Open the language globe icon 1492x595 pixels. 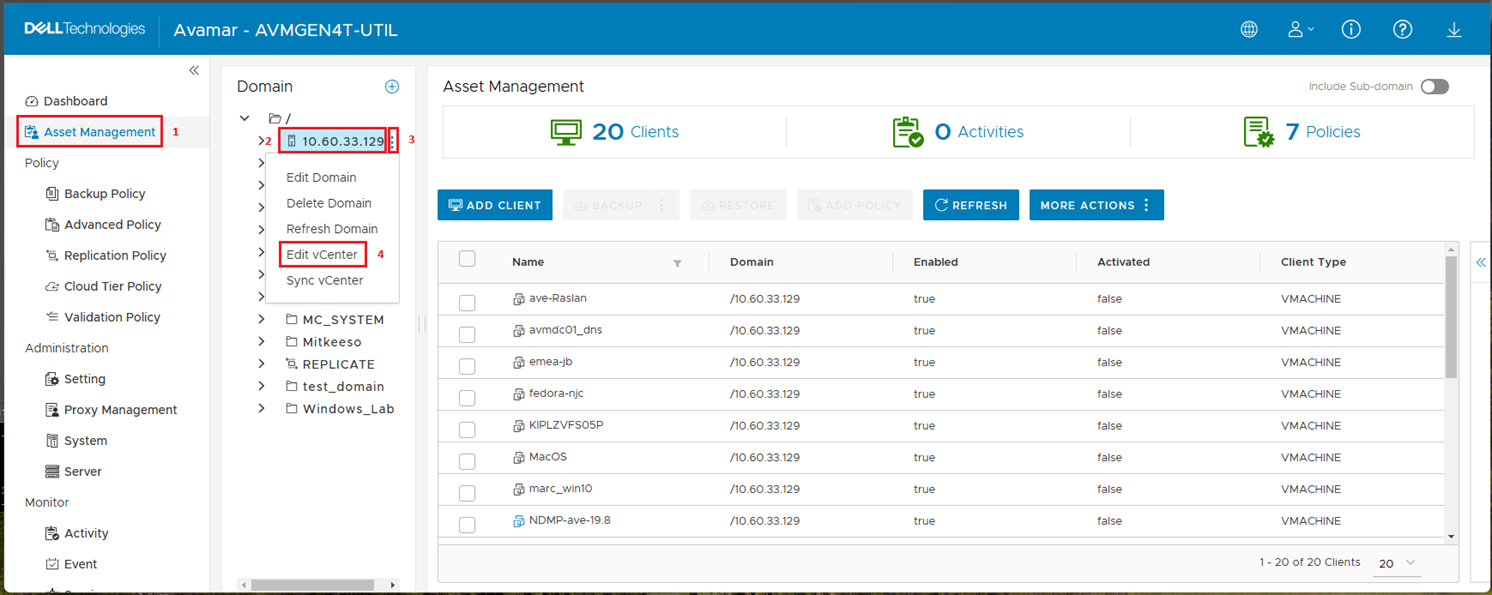pos(1249,29)
